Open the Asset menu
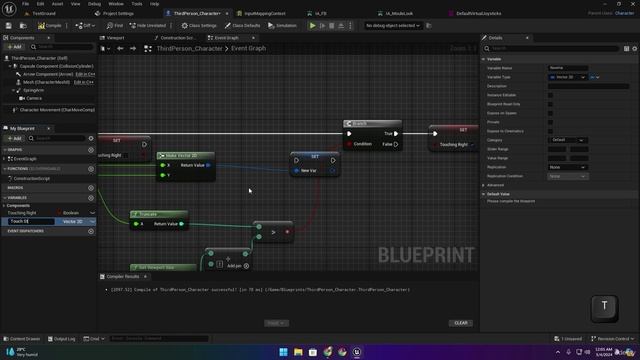The image size is (640, 360). (x=57, y=4)
